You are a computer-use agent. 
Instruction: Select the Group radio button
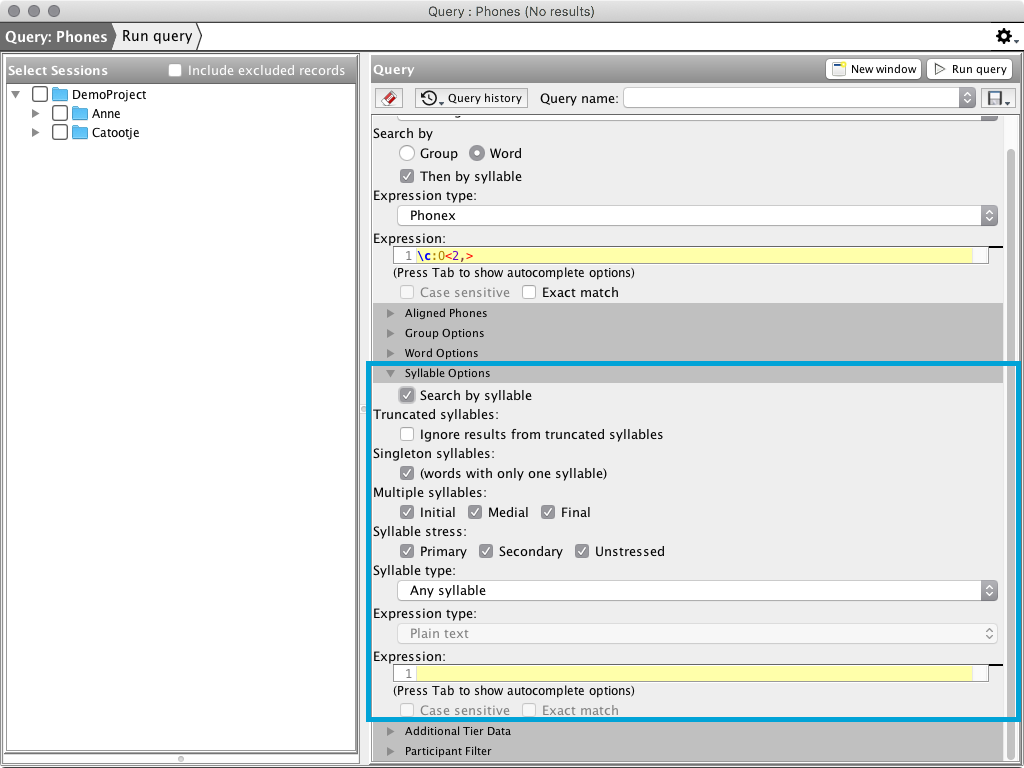(407, 153)
